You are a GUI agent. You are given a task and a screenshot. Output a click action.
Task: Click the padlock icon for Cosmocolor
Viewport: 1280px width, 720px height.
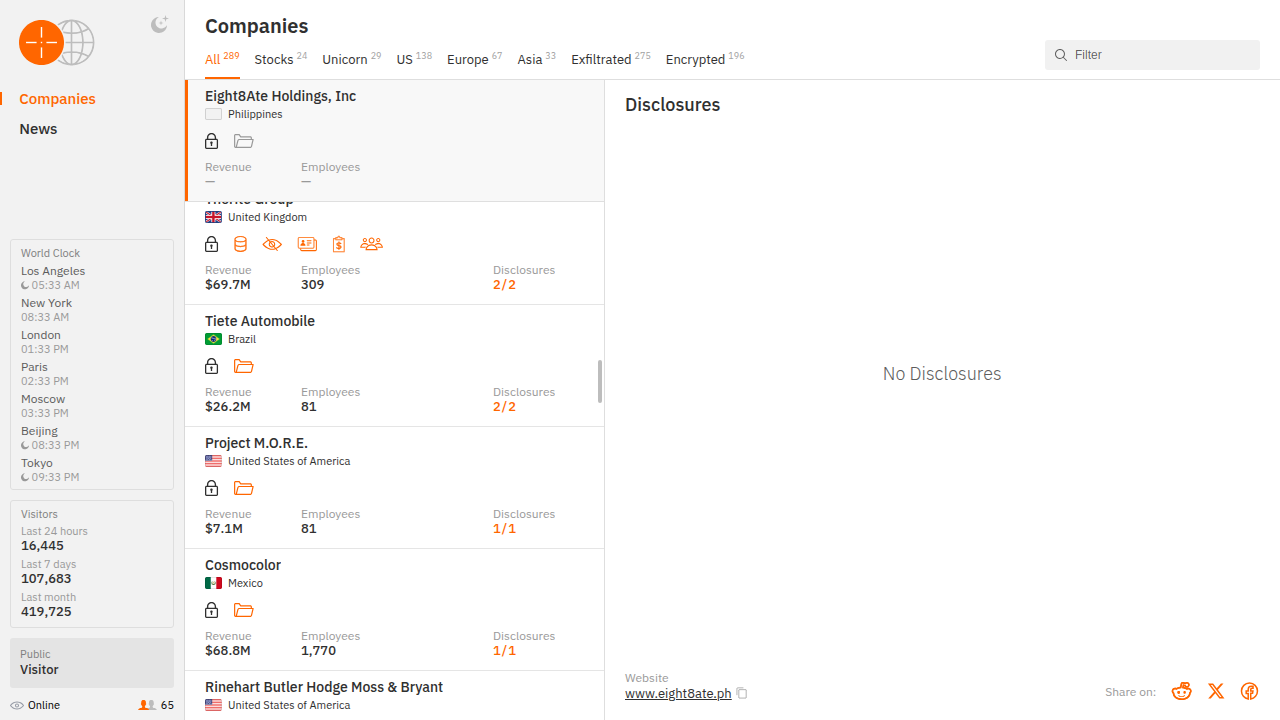point(212,610)
